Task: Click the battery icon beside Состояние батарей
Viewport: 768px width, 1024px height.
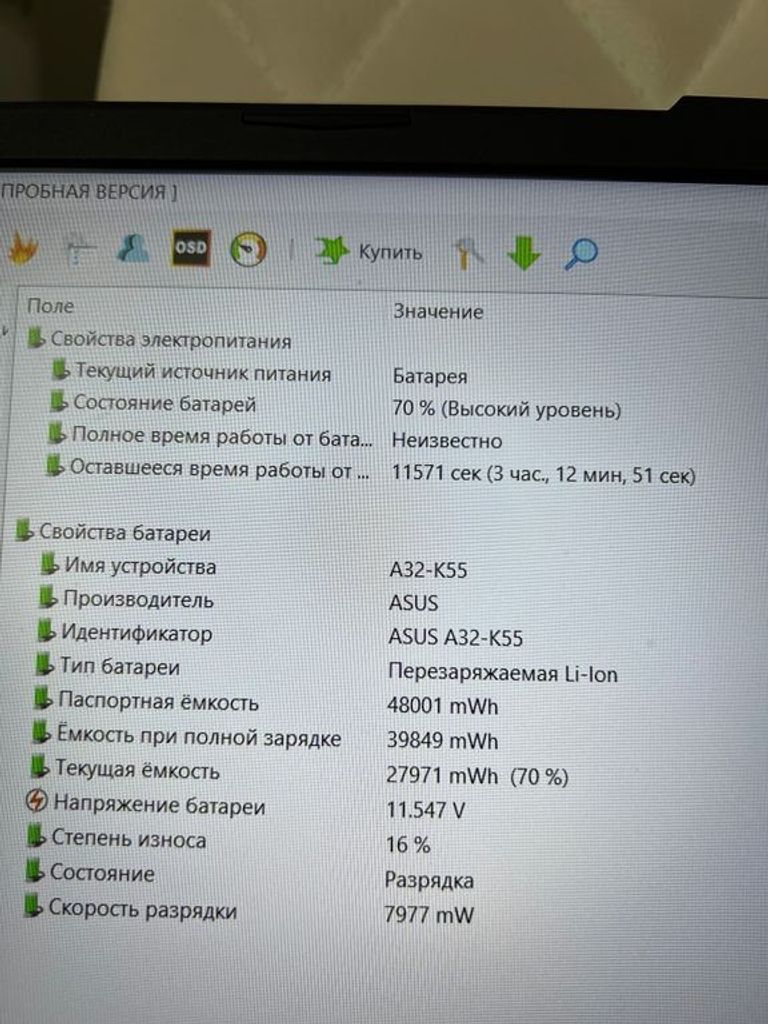Action: [58, 401]
